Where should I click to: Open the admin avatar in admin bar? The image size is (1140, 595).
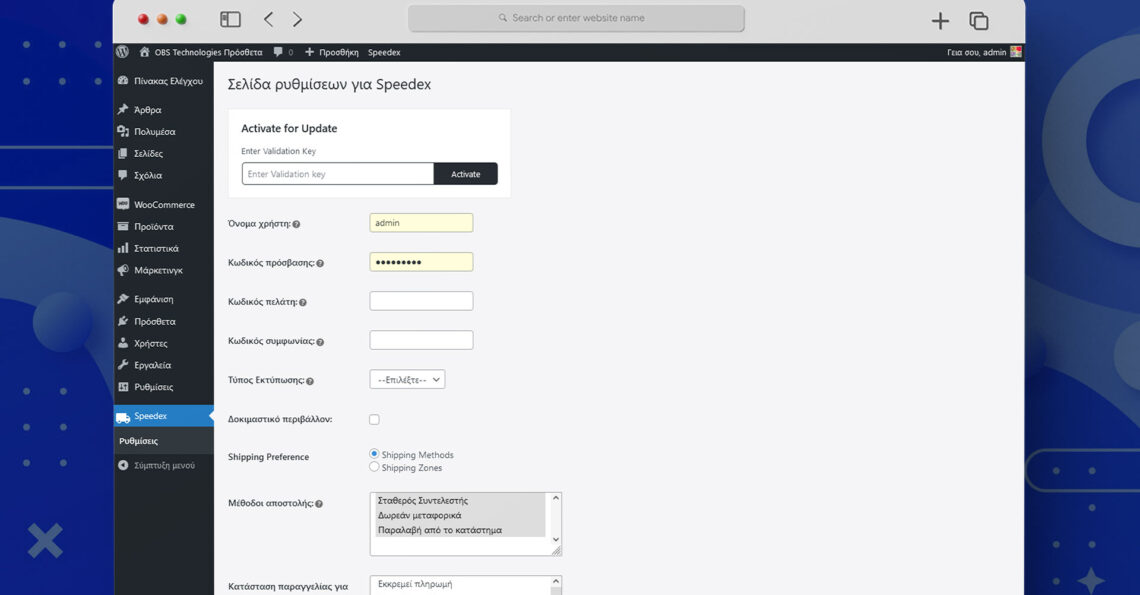point(1016,52)
